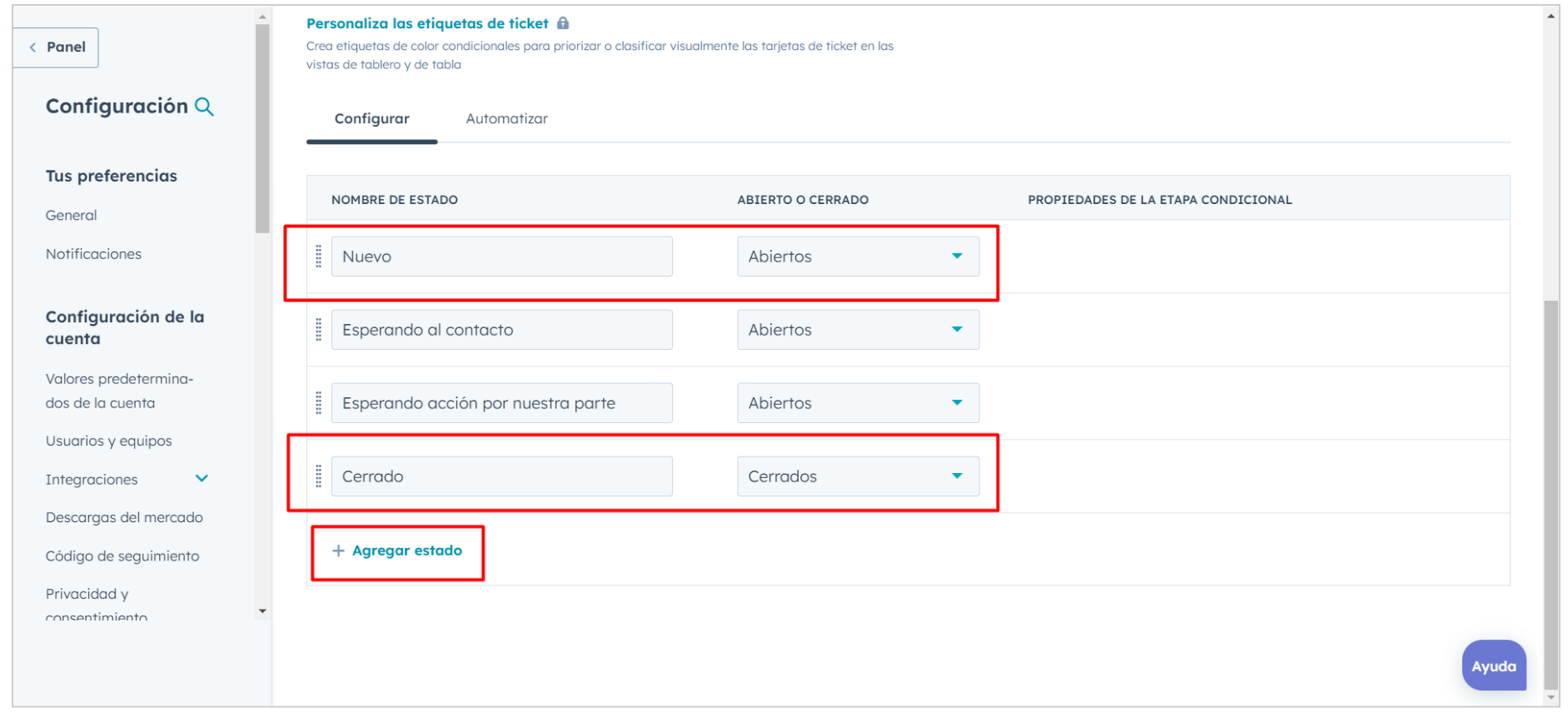Click drag handle for Esperando al contacto row
The width and height of the screenshot is (1568, 713).
coord(318,330)
